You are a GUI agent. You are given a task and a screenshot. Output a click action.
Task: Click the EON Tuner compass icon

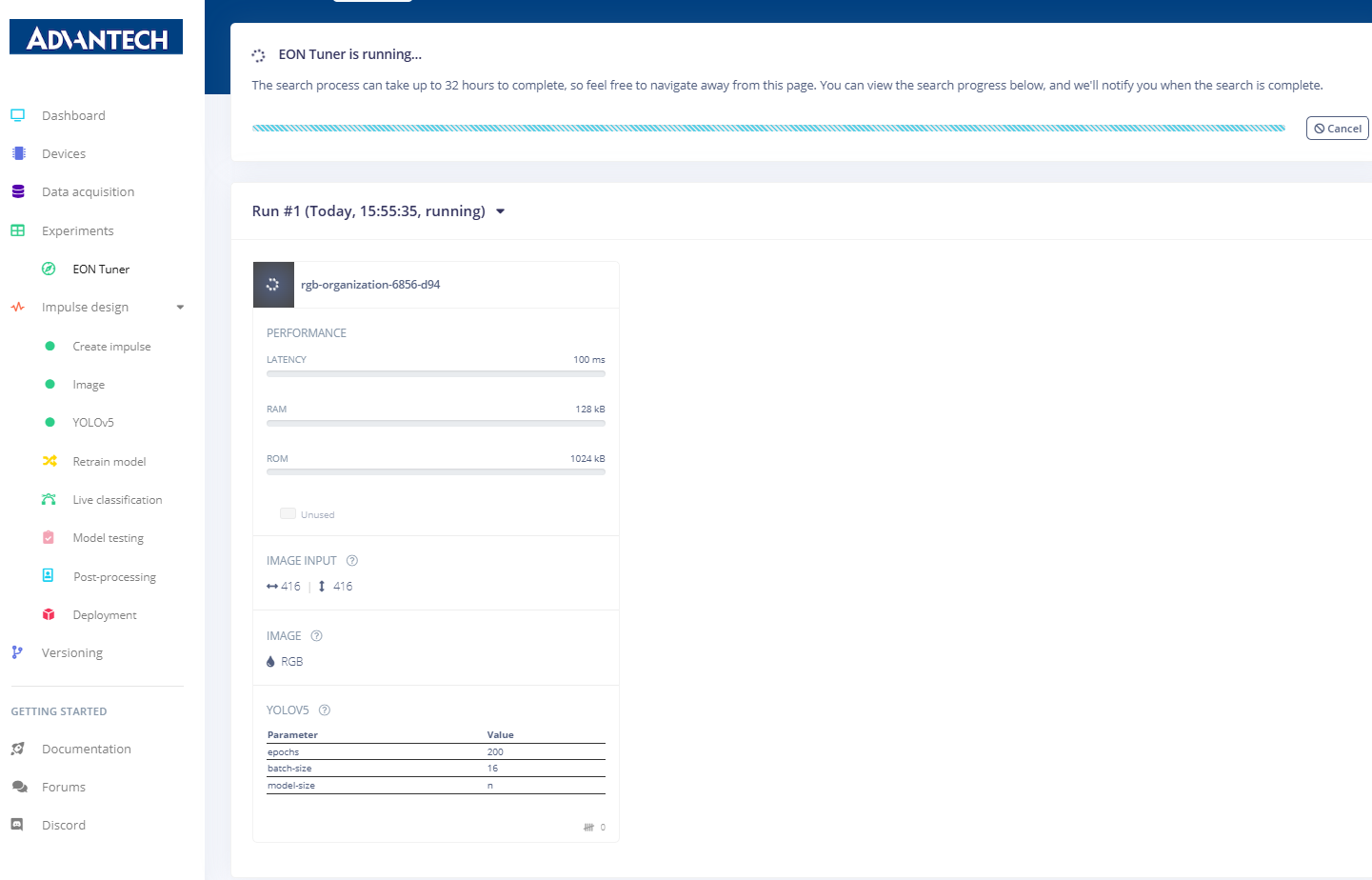point(49,269)
